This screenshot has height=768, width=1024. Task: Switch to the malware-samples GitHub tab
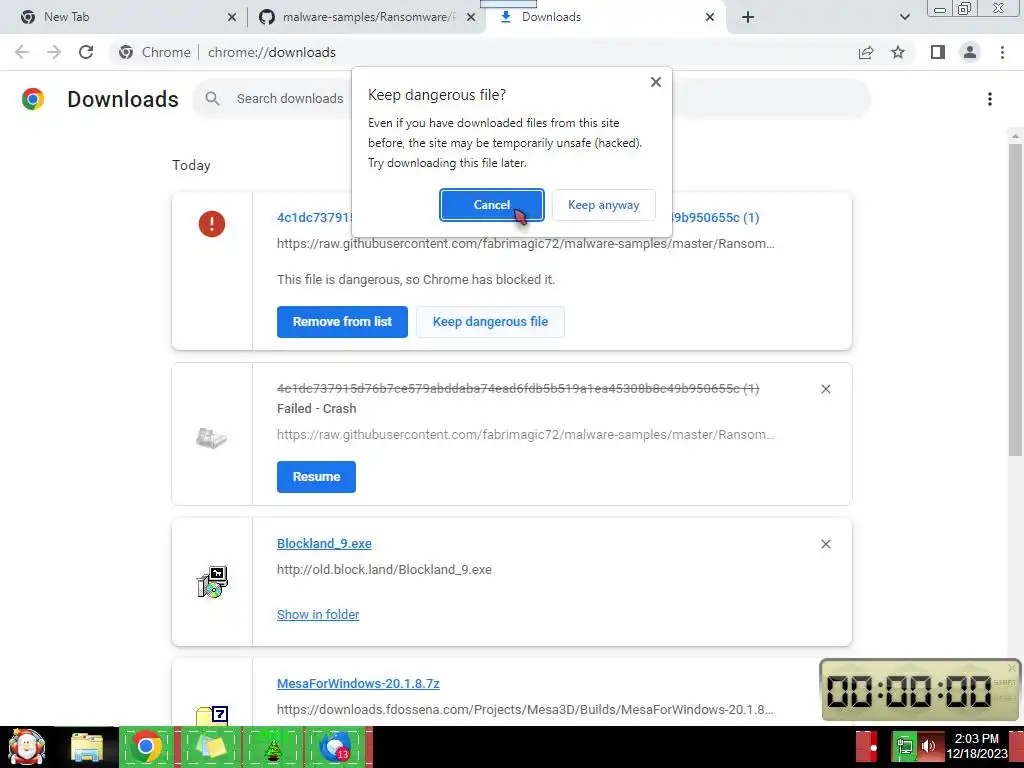(366, 17)
